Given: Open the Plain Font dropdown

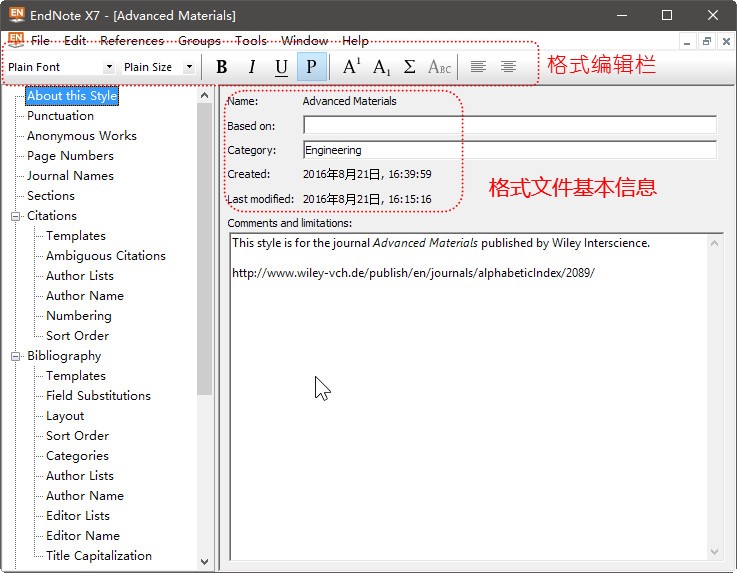Looking at the screenshot, I should point(109,67).
